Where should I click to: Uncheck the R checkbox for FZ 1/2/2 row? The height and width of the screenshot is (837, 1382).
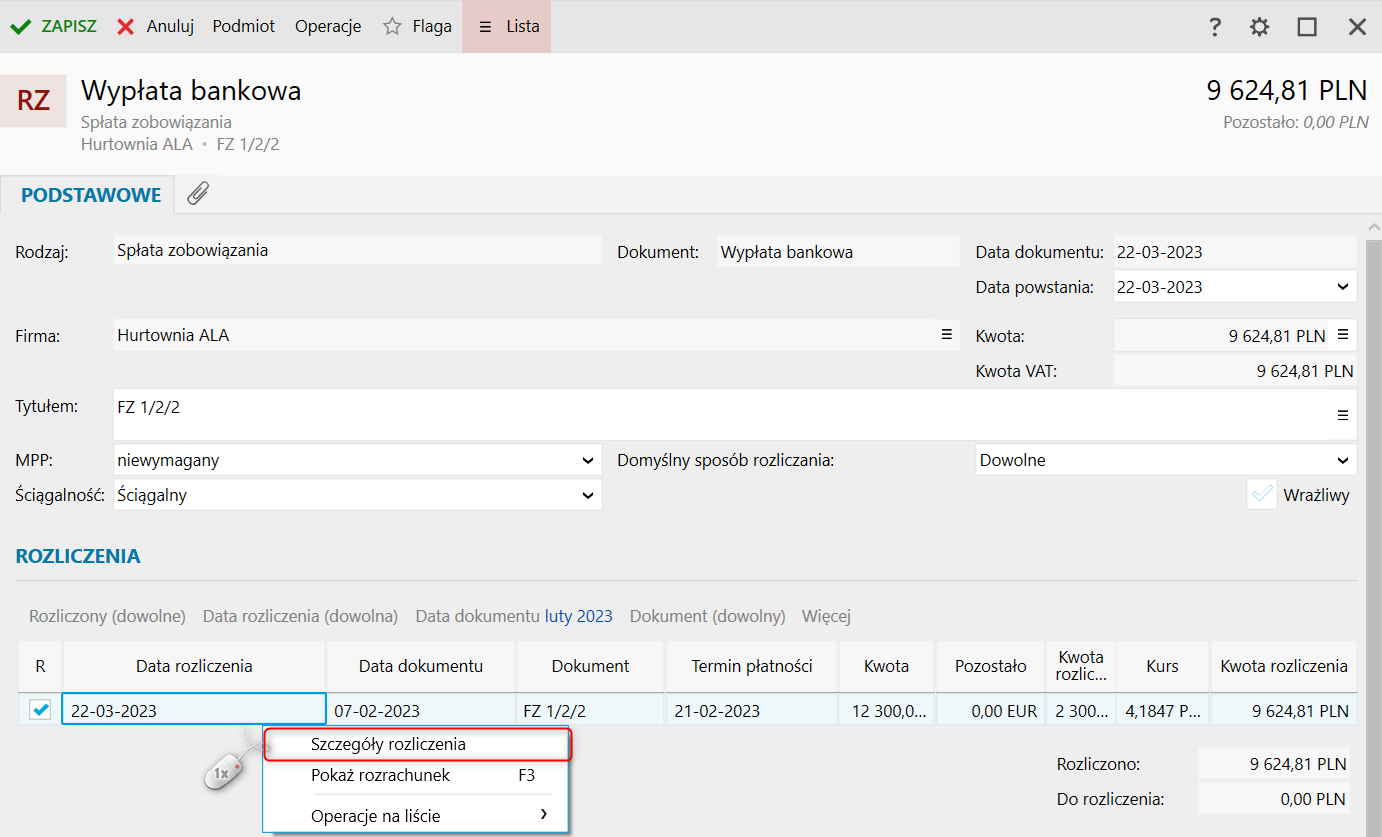click(40, 710)
